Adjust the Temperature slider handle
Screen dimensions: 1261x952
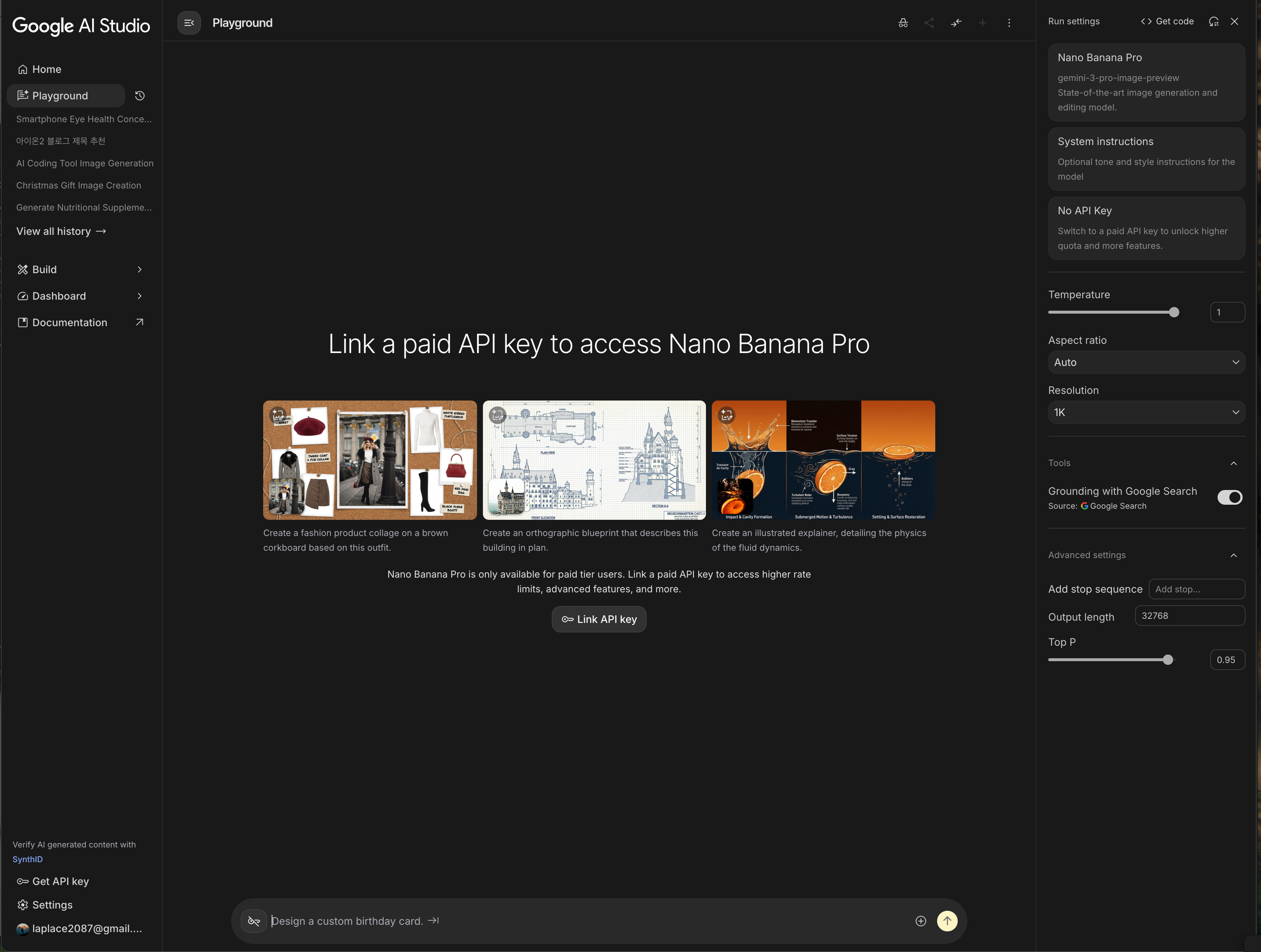pyautogui.click(x=1174, y=313)
